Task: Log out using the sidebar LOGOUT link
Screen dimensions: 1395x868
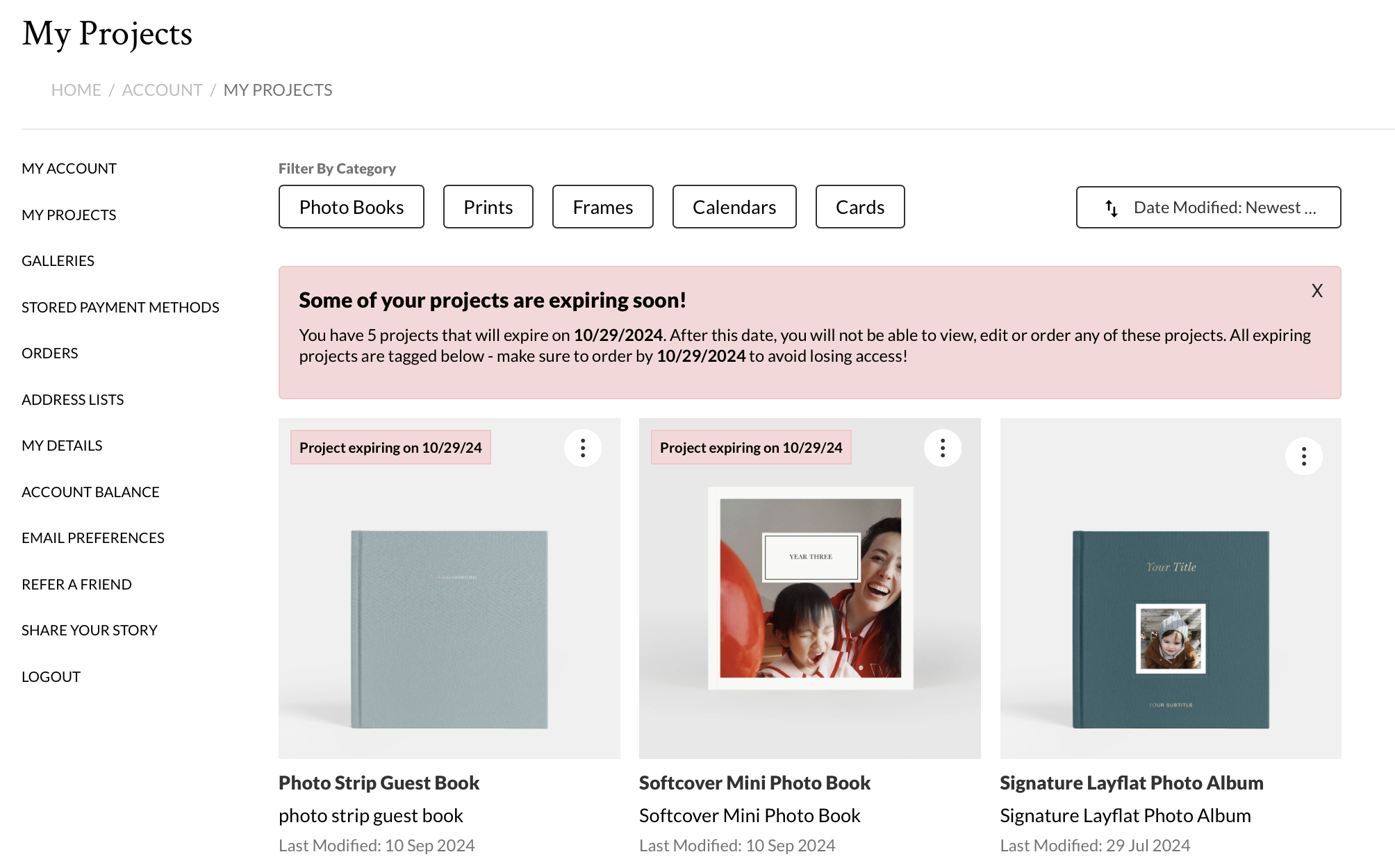Action: 51,677
